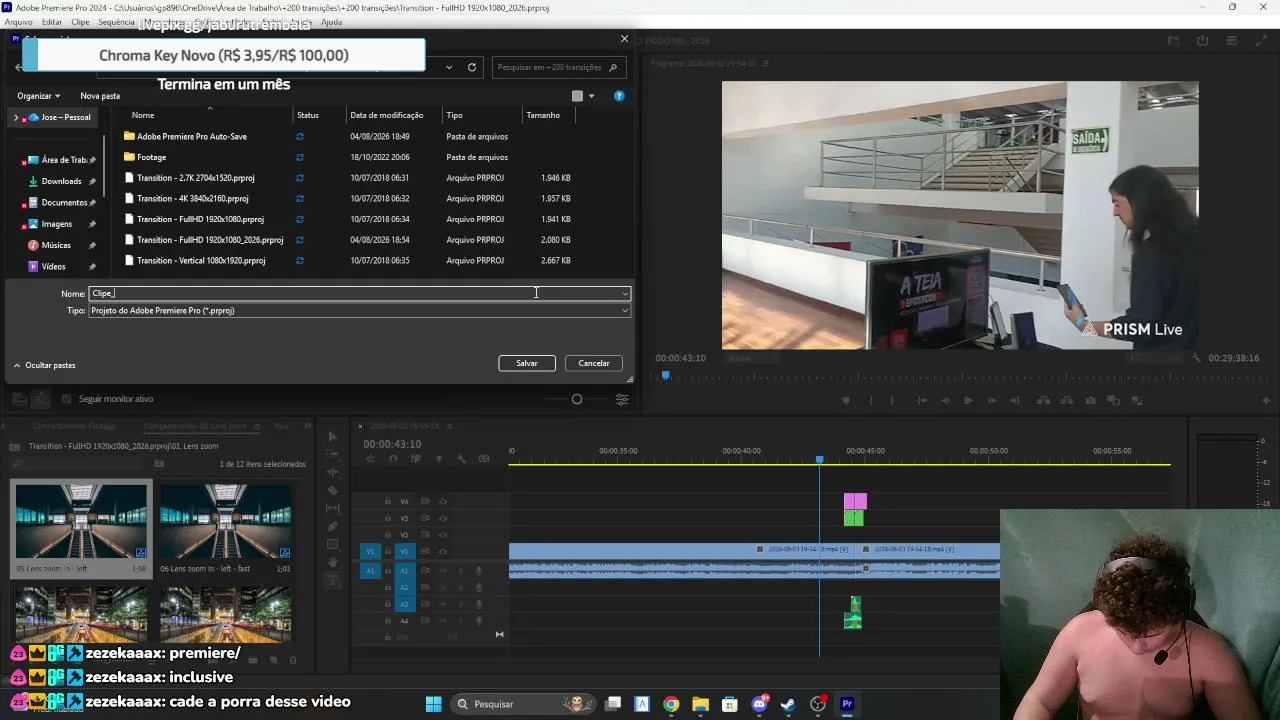Screen dimensions: 1280x720
Task: Select the Ripple Edit tool
Action: 333,455
